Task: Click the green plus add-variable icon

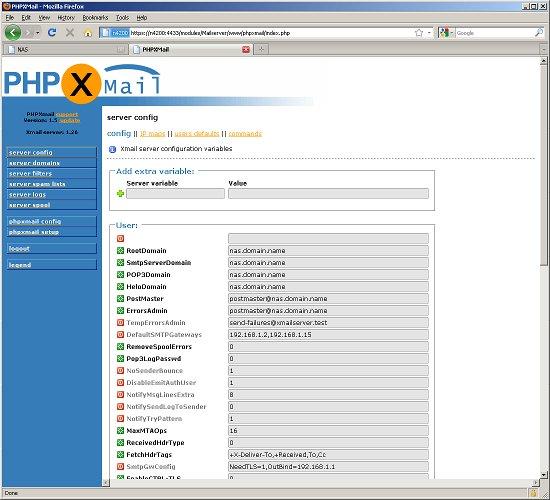Action: [x=120, y=194]
